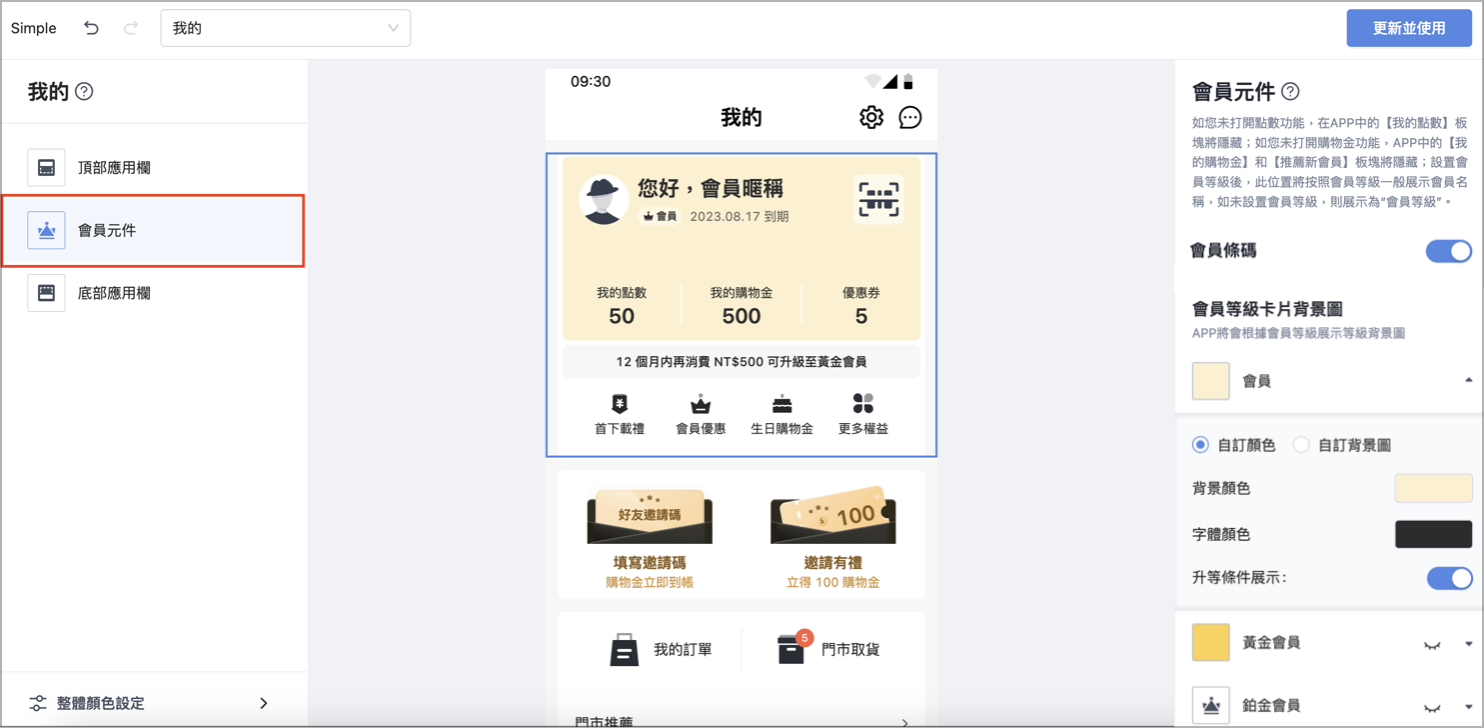The height and width of the screenshot is (728, 1484).
Task: Click the 黃金會員 yellow thumbnail
Action: click(1211, 642)
